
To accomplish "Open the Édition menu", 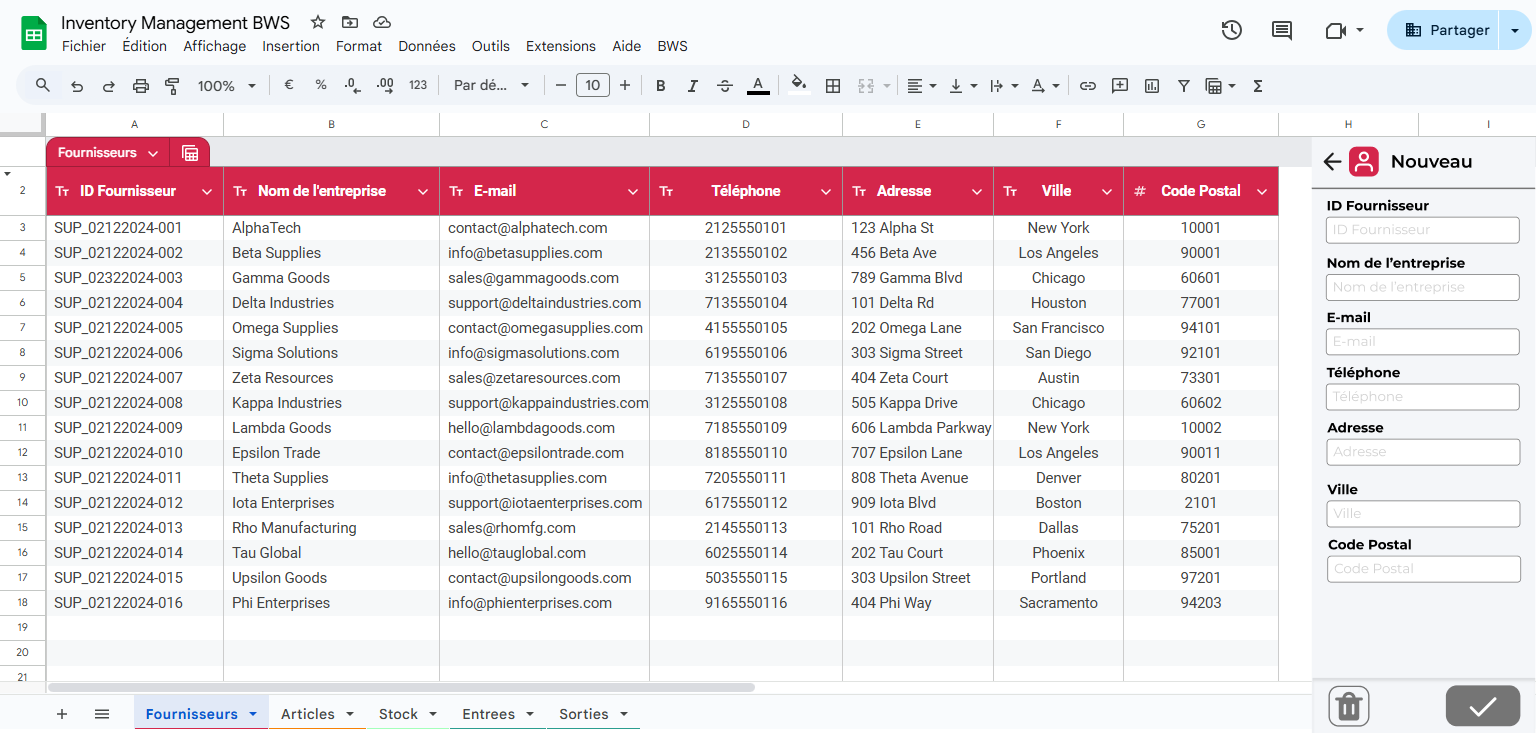I will 145,46.
